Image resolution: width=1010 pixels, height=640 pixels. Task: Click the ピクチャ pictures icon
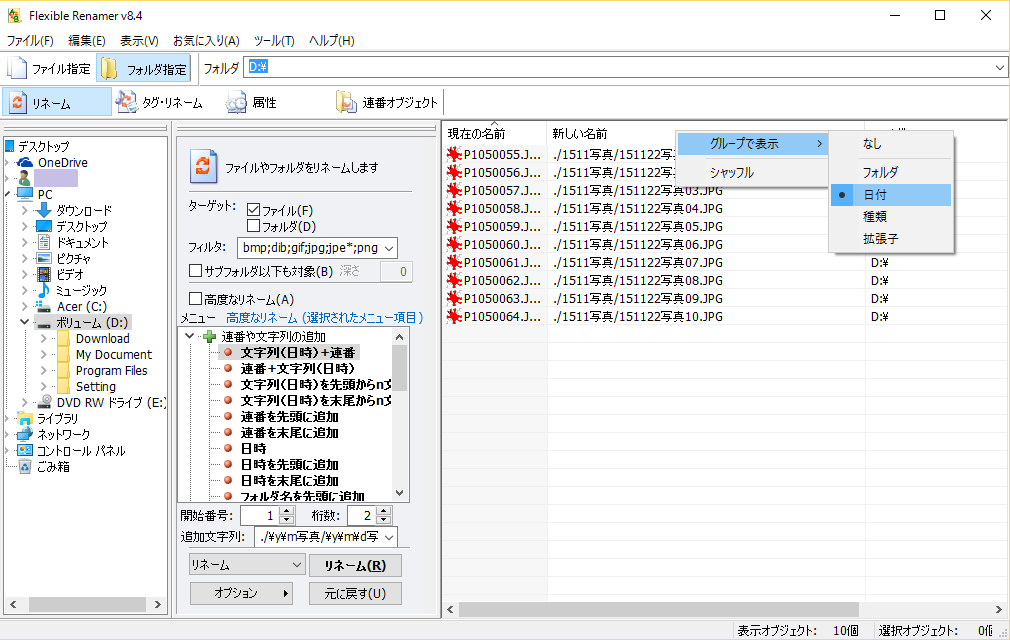43,258
